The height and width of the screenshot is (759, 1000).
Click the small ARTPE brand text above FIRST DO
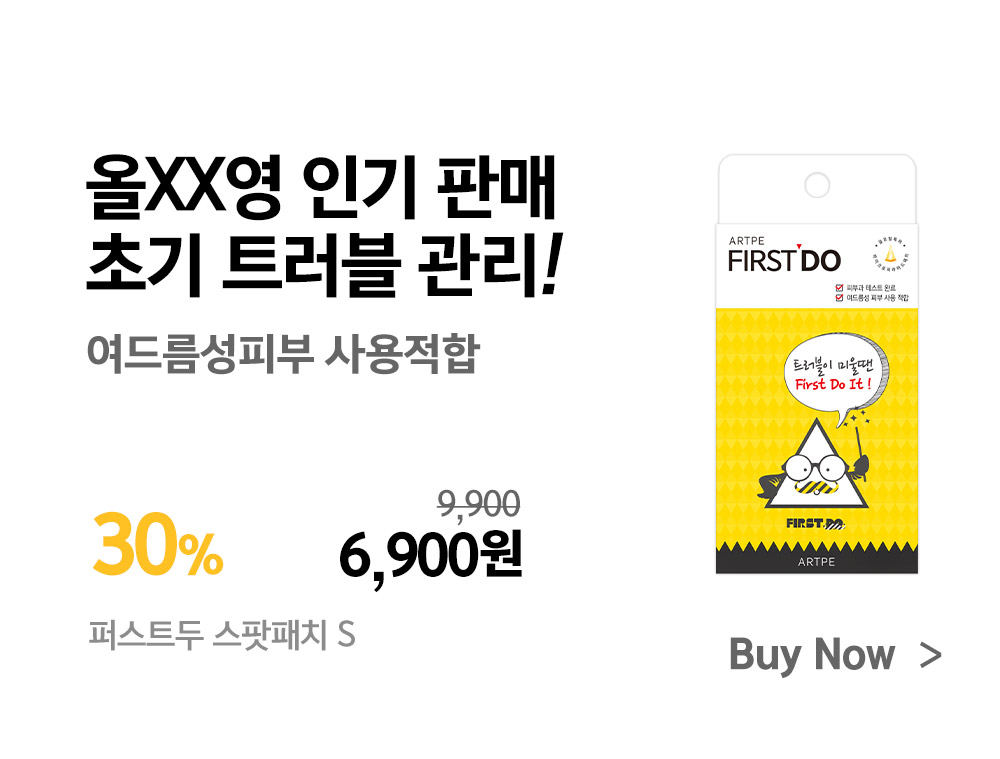coord(747,240)
